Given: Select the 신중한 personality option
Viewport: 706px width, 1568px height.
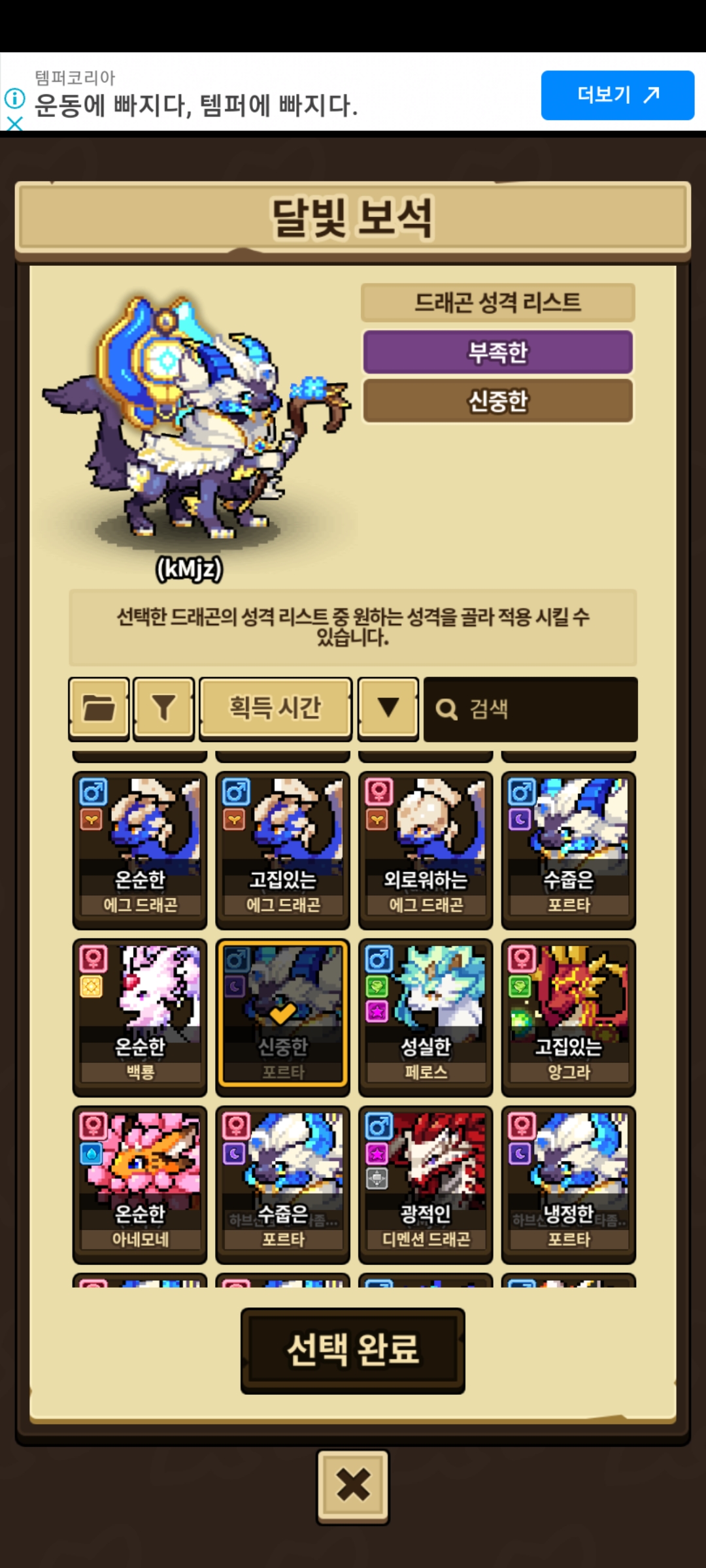Looking at the screenshot, I should click(497, 400).
